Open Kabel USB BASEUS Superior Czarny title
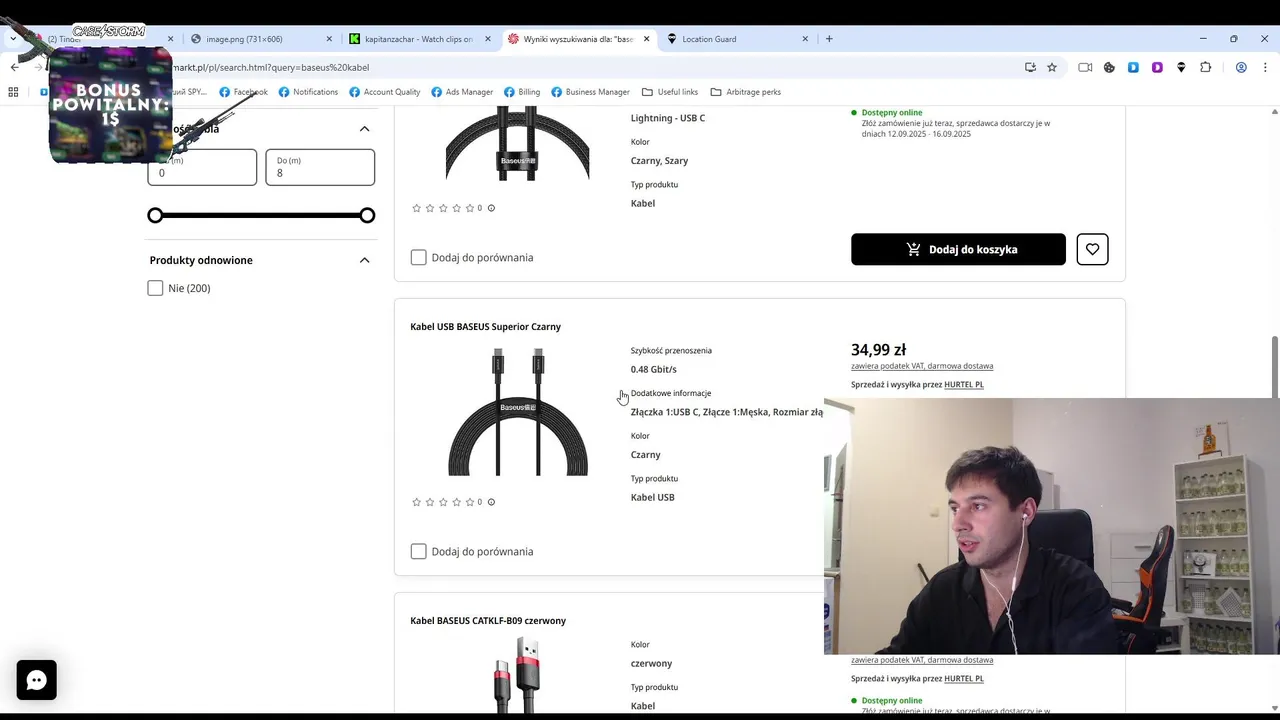 click(485, 327)
